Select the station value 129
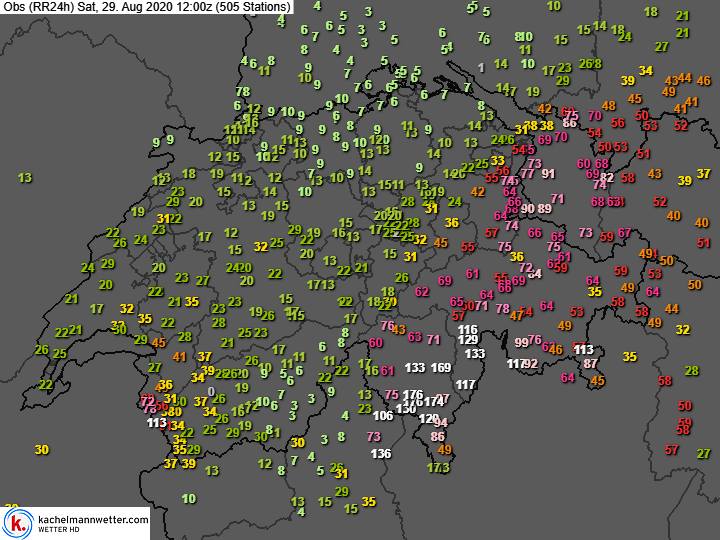Screen dimensions: 720x540 point(468,340)
